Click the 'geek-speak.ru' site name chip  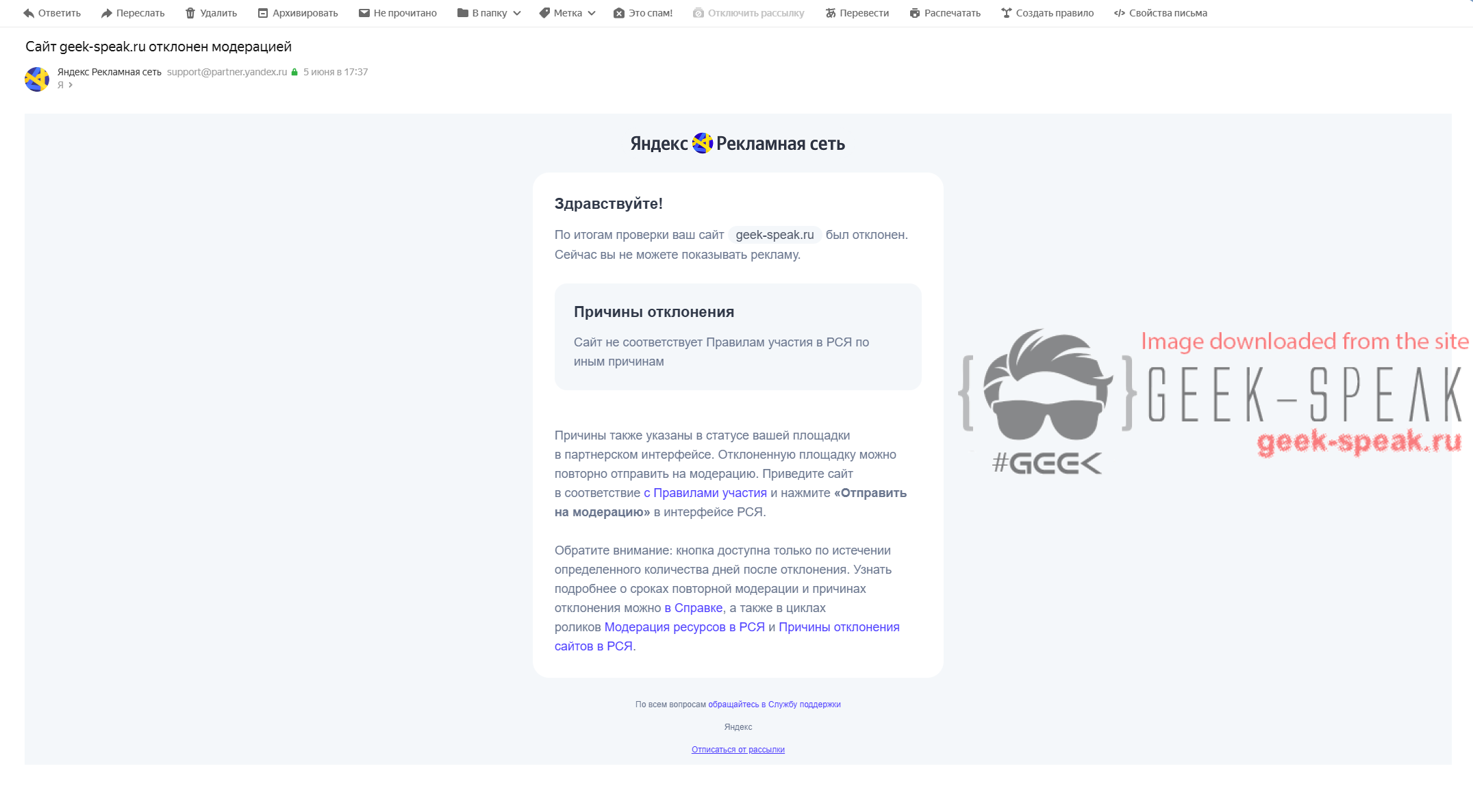[775, 235]
